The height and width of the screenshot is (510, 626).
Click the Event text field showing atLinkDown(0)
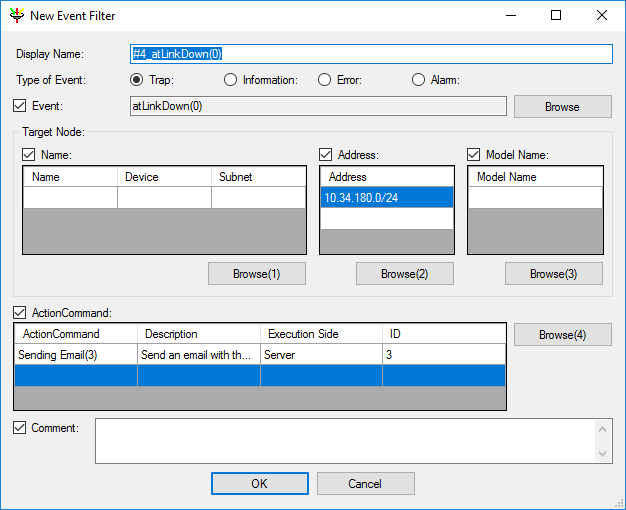click(x=318, y=106)
